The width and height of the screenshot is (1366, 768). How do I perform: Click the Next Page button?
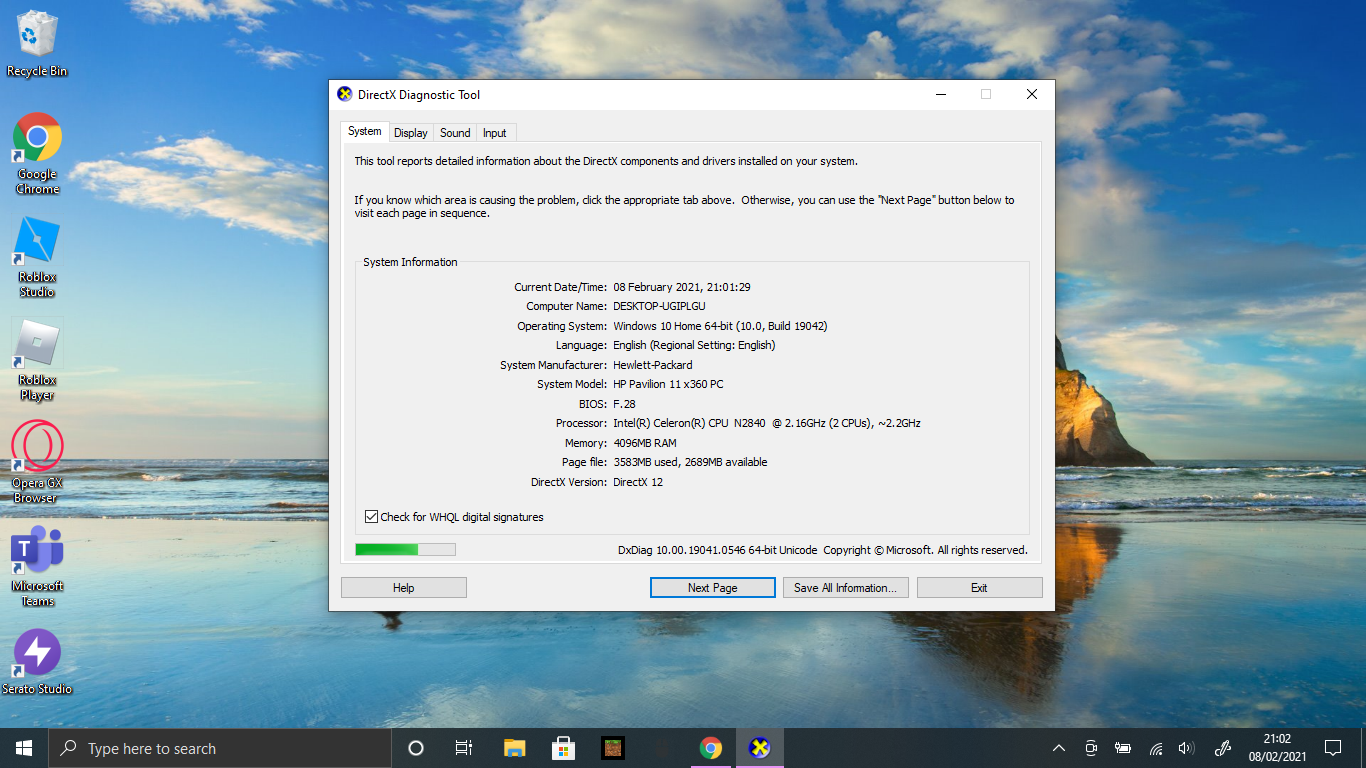[x=712, y=588]
